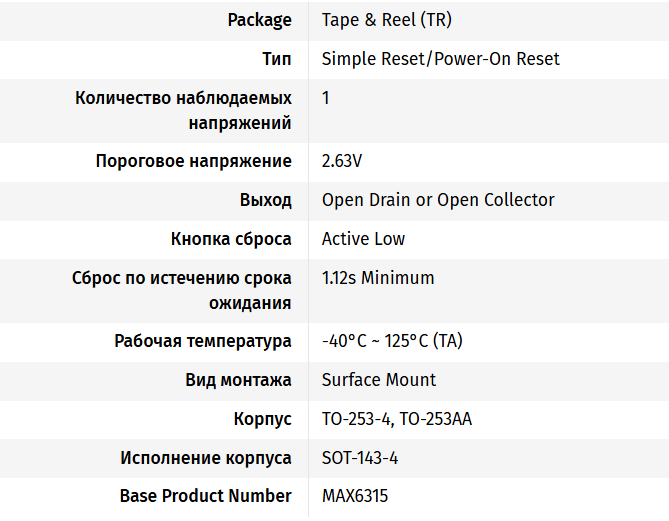Click the "Тип" label

tap(276, 59)
